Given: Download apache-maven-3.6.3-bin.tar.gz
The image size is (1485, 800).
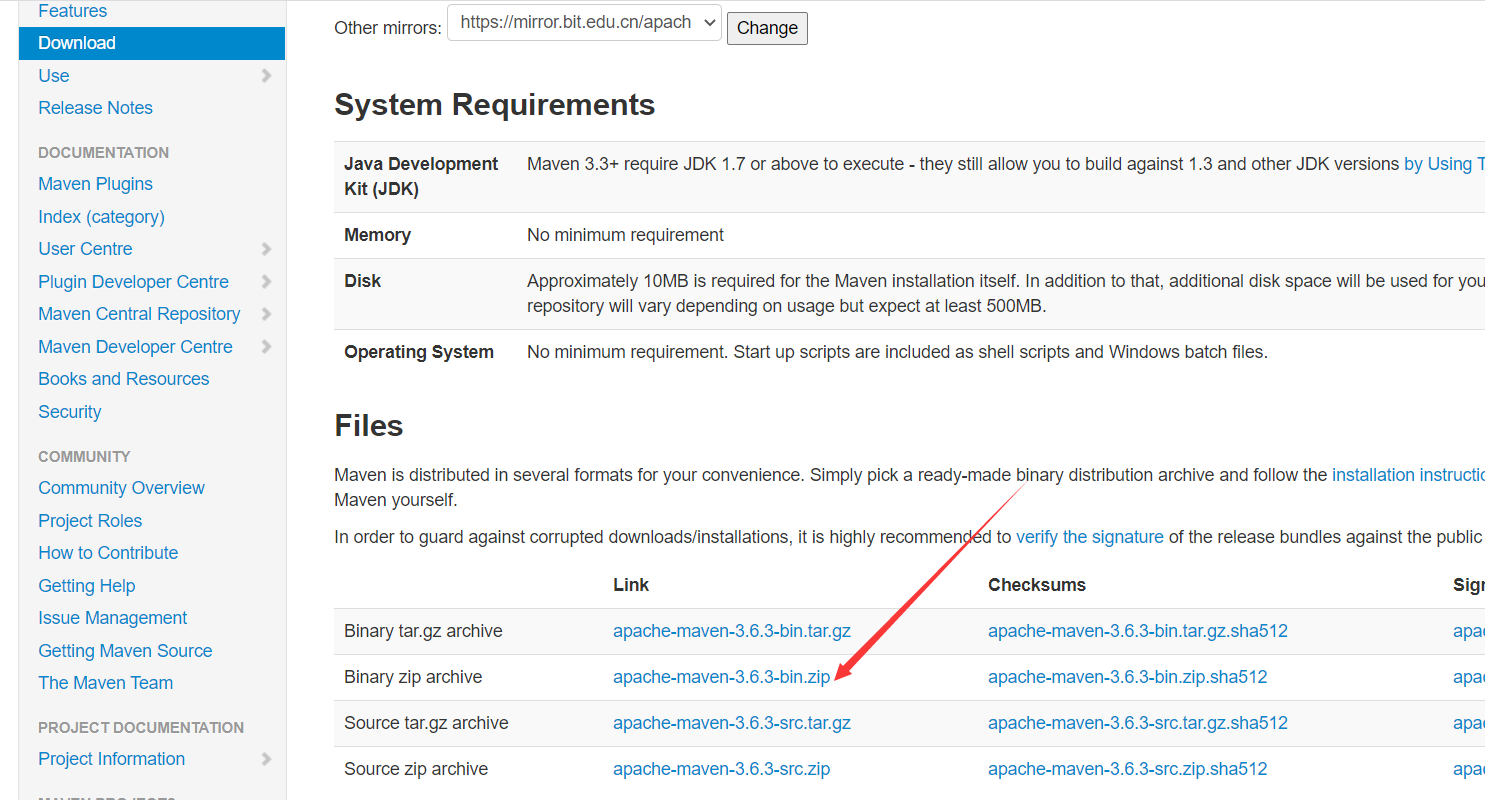Looking at the screenshot, I should coord(732,631).
